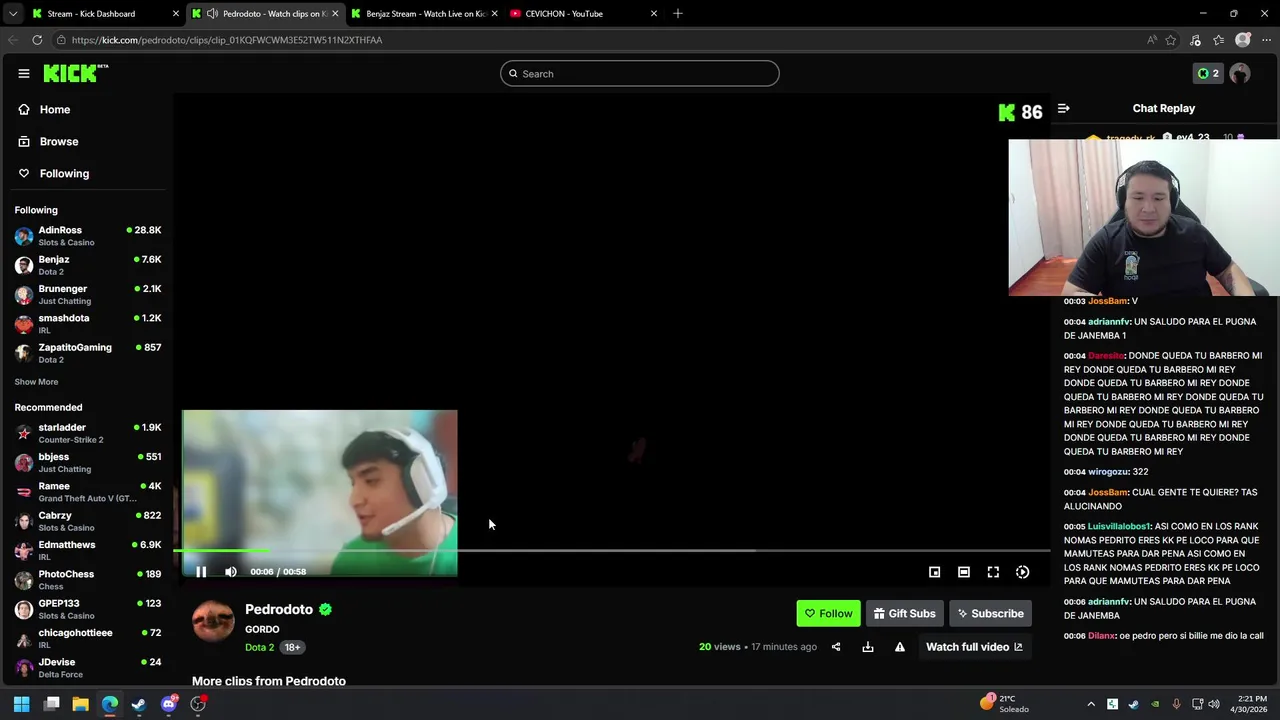This screenshot has width=1280, height=720.
Task: Open Read aloud in address bar
Action: coord(1152,40)
